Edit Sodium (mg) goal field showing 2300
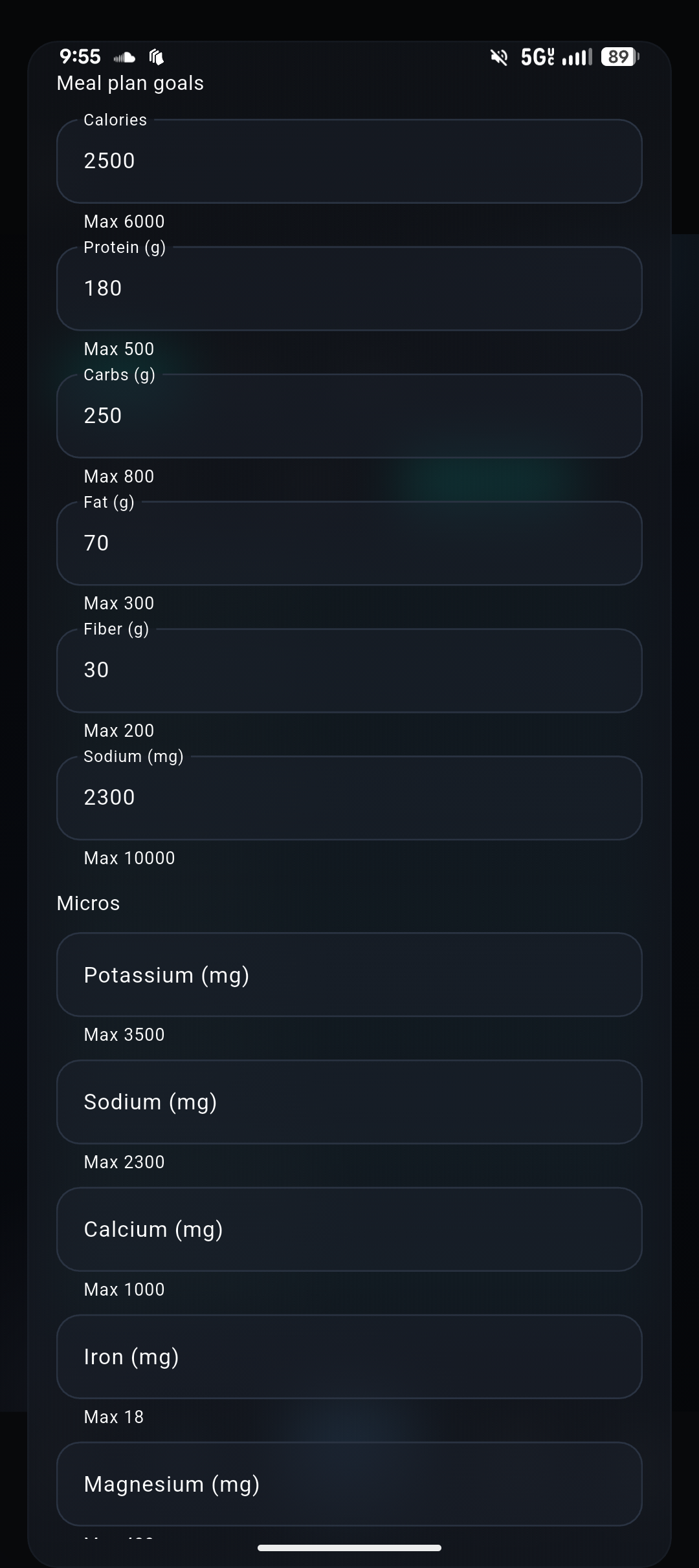This screenshot has width=699, height=1568. point(349,798)
